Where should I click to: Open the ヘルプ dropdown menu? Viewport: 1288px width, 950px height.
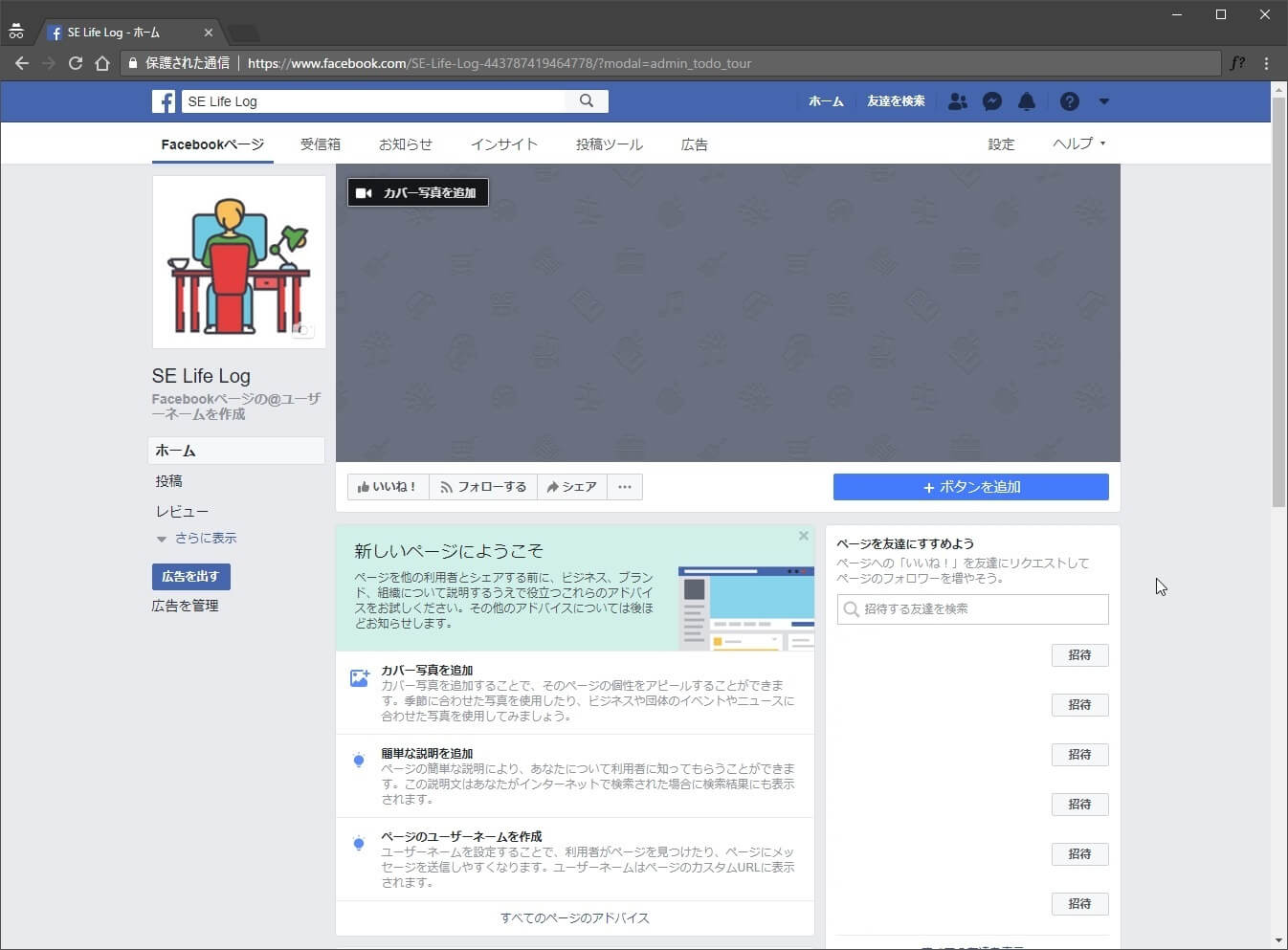click(1078, 144)
